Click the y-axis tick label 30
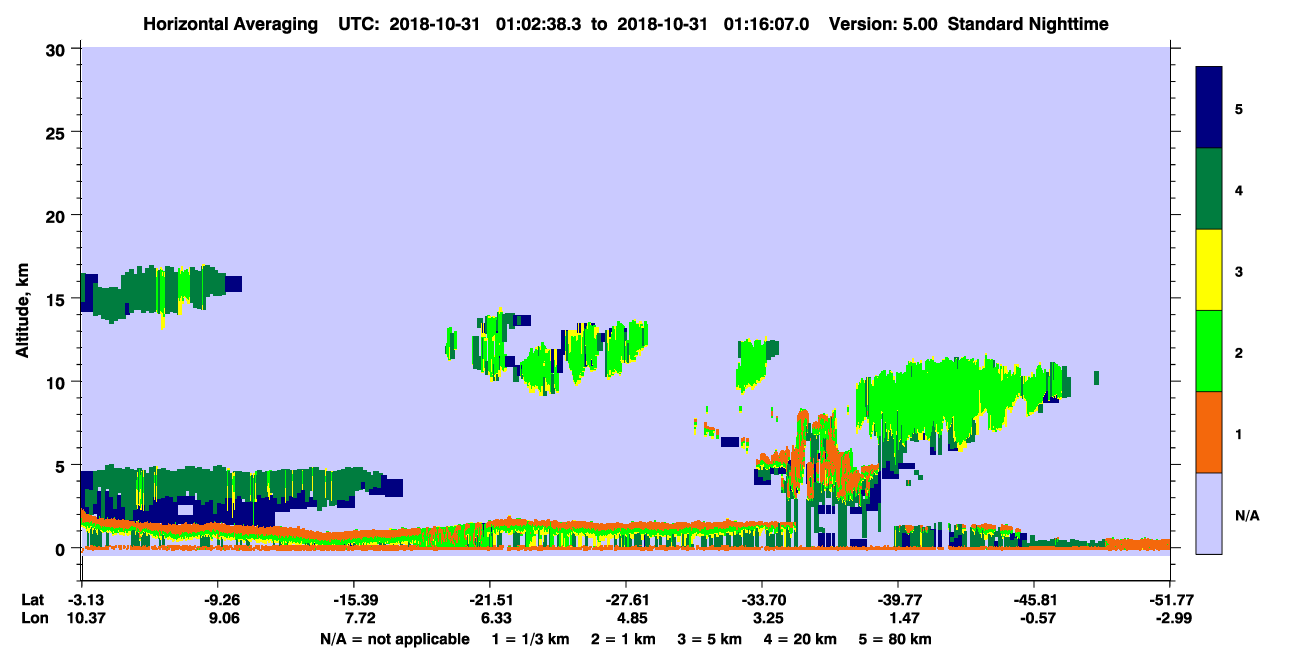The image size is (1300, 667). coord(58,49)
